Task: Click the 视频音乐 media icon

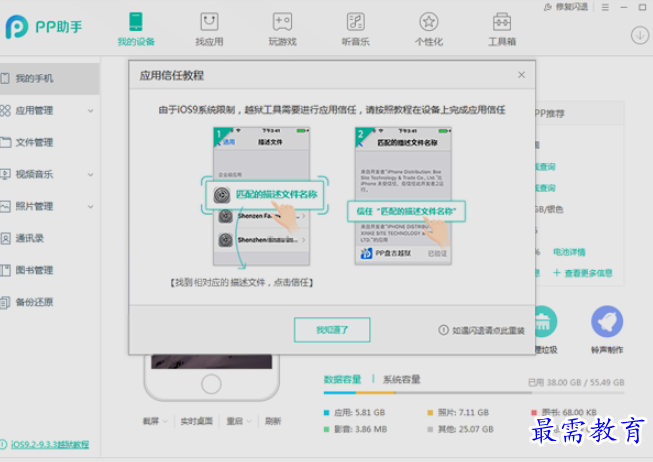Action: (x=5, y=174)
